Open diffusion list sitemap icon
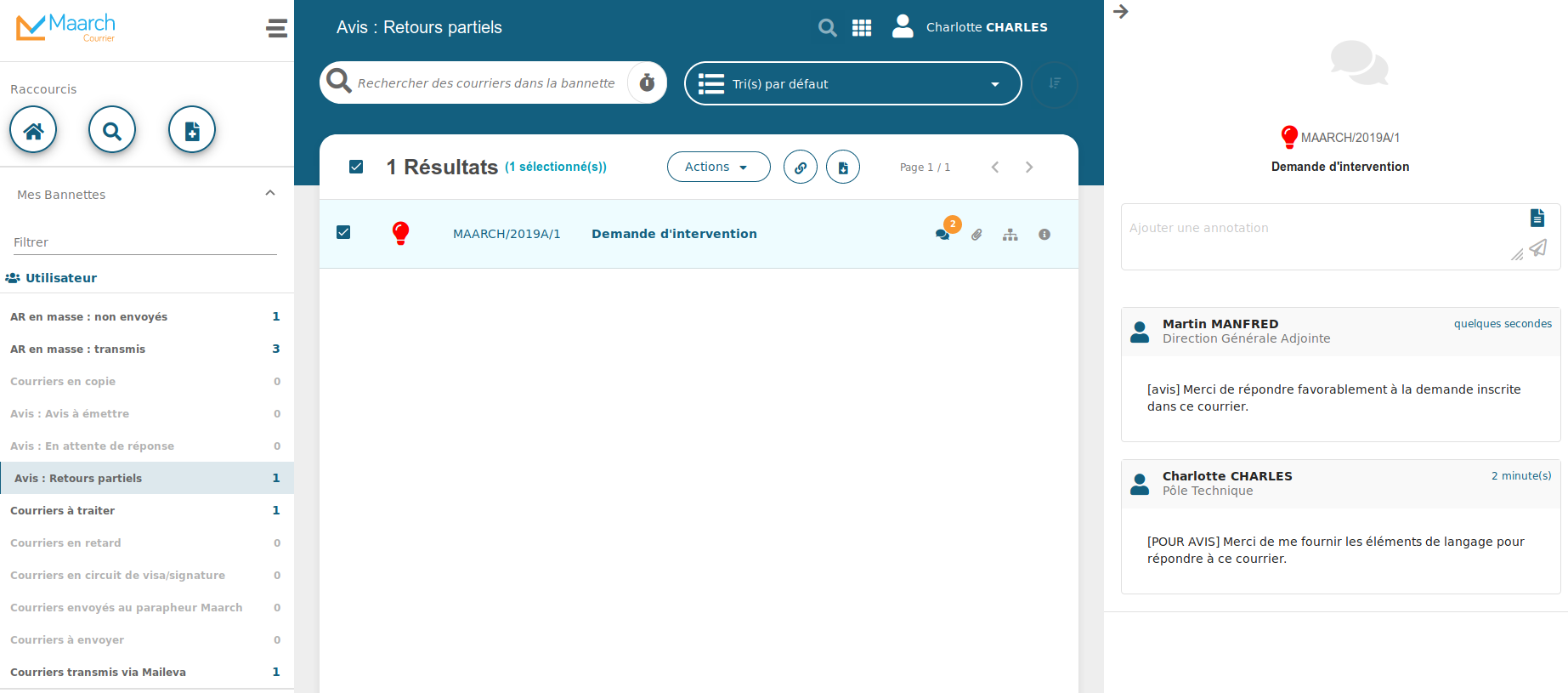The width and height of the screenshot is (1568, 693). [1010, 235]
